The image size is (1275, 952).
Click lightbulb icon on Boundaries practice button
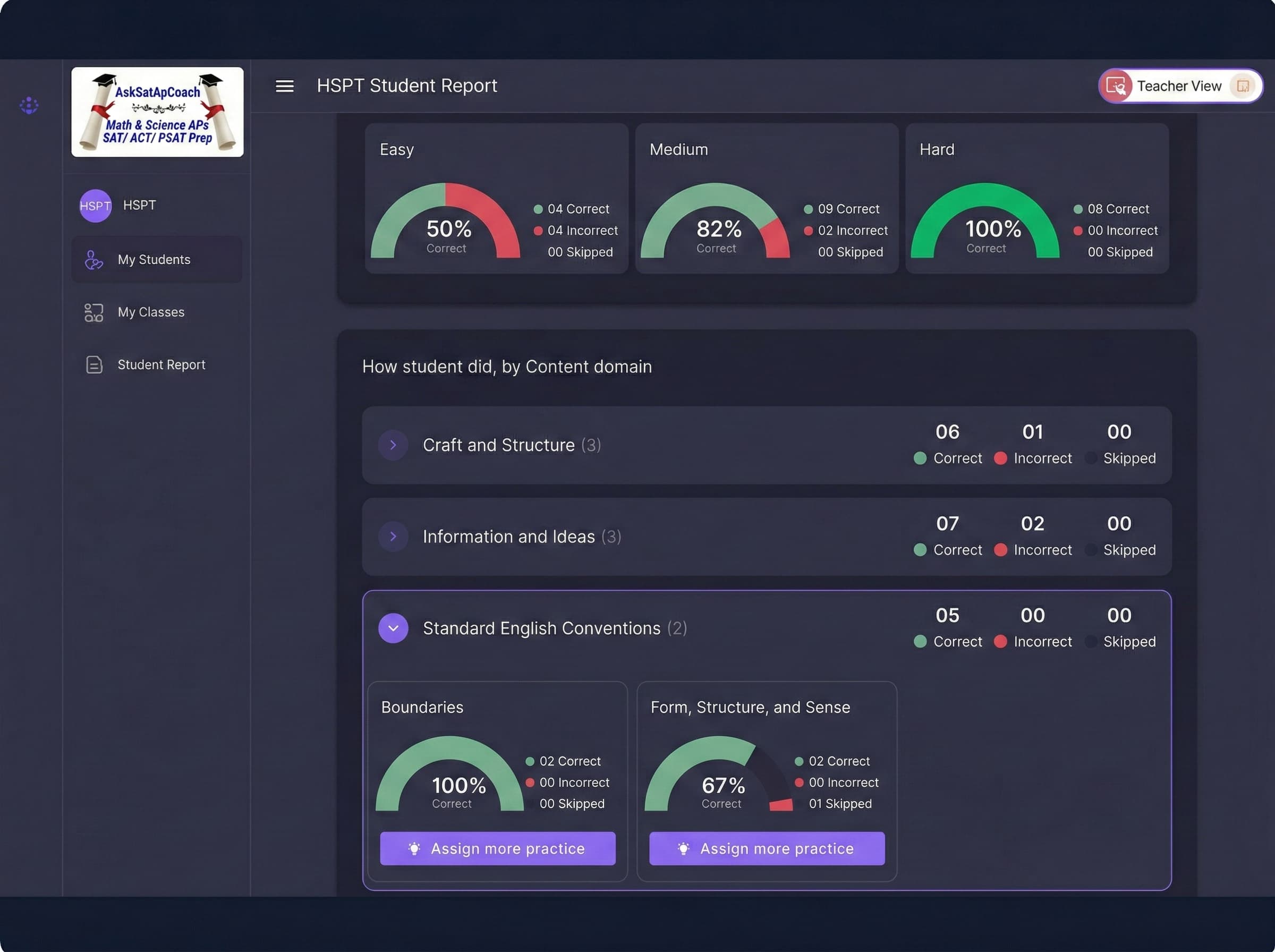(414, 848)
